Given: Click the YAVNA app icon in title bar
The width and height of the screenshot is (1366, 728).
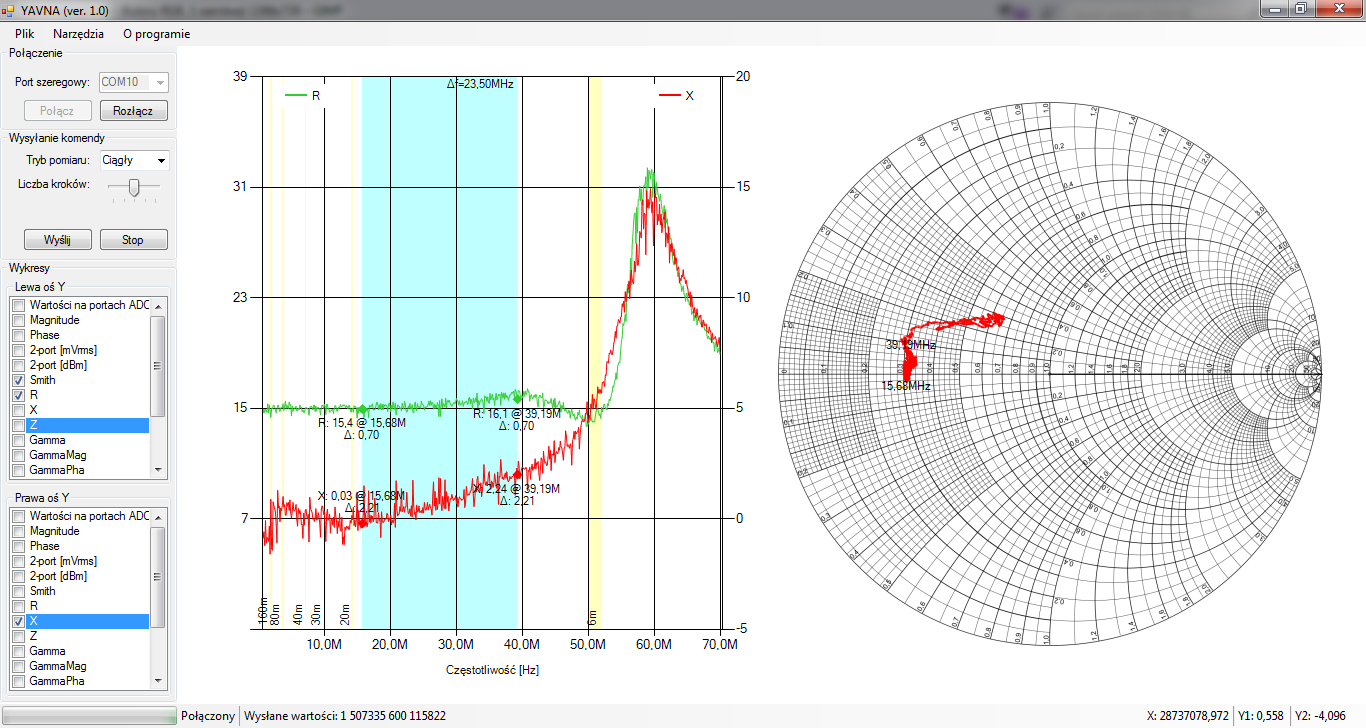Looking at the screenshot, I should (9, 10).
